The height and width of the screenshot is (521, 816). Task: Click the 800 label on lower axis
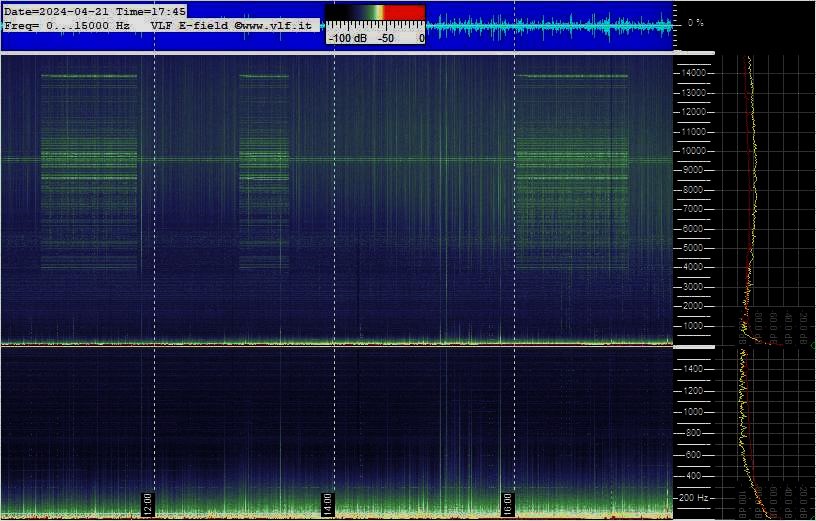click(x=693, y=433)
